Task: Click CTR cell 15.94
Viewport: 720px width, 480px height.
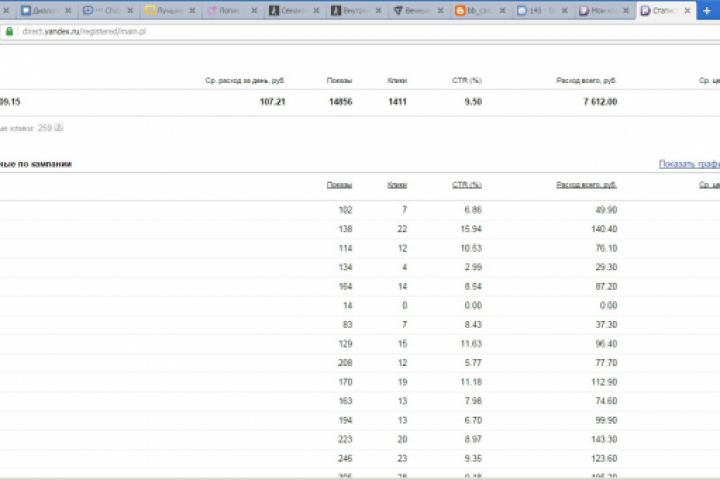Action: pos(471,229)
